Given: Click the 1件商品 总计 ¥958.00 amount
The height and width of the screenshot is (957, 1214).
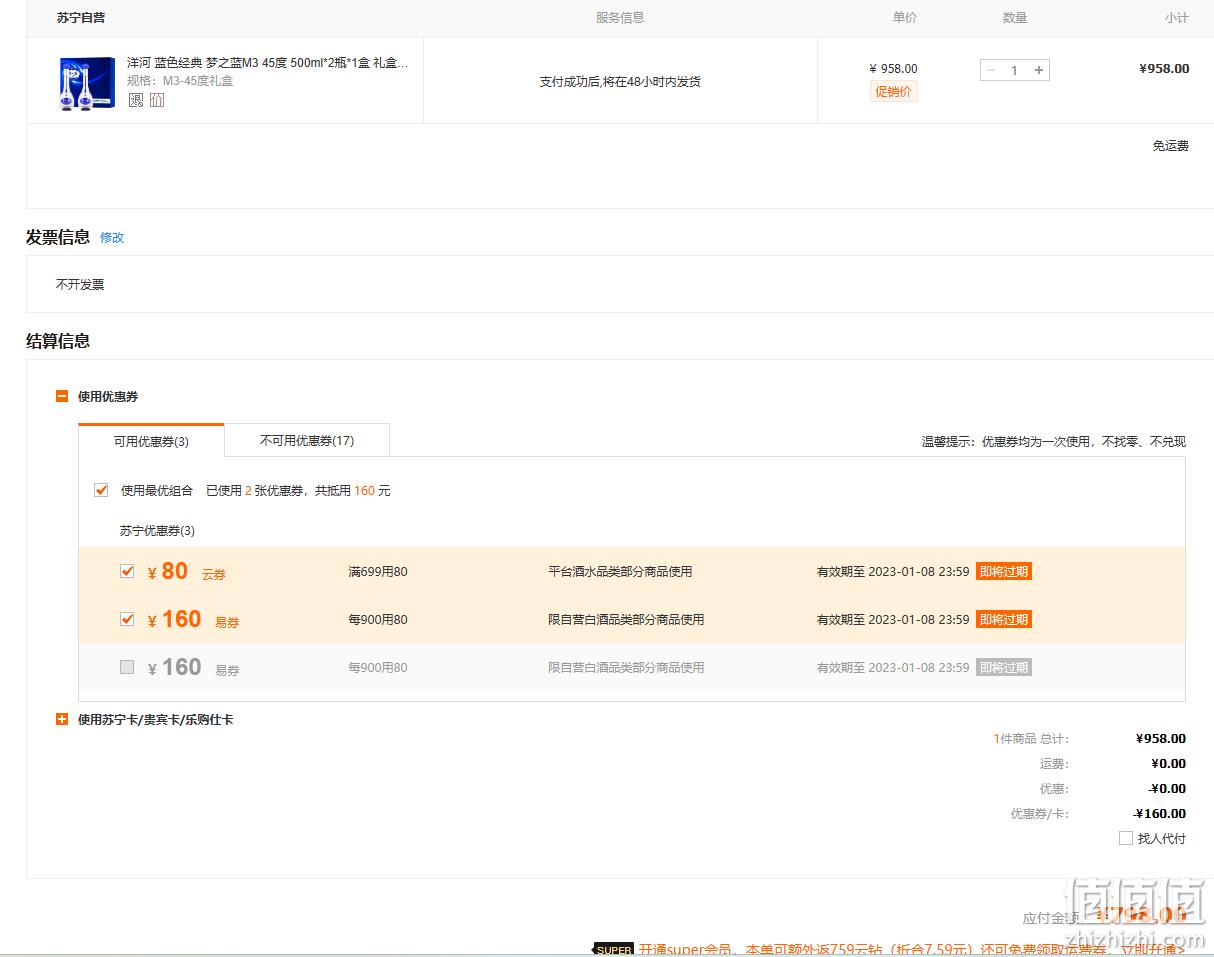Looking at the screenshot, I should tap(1161, 739).
